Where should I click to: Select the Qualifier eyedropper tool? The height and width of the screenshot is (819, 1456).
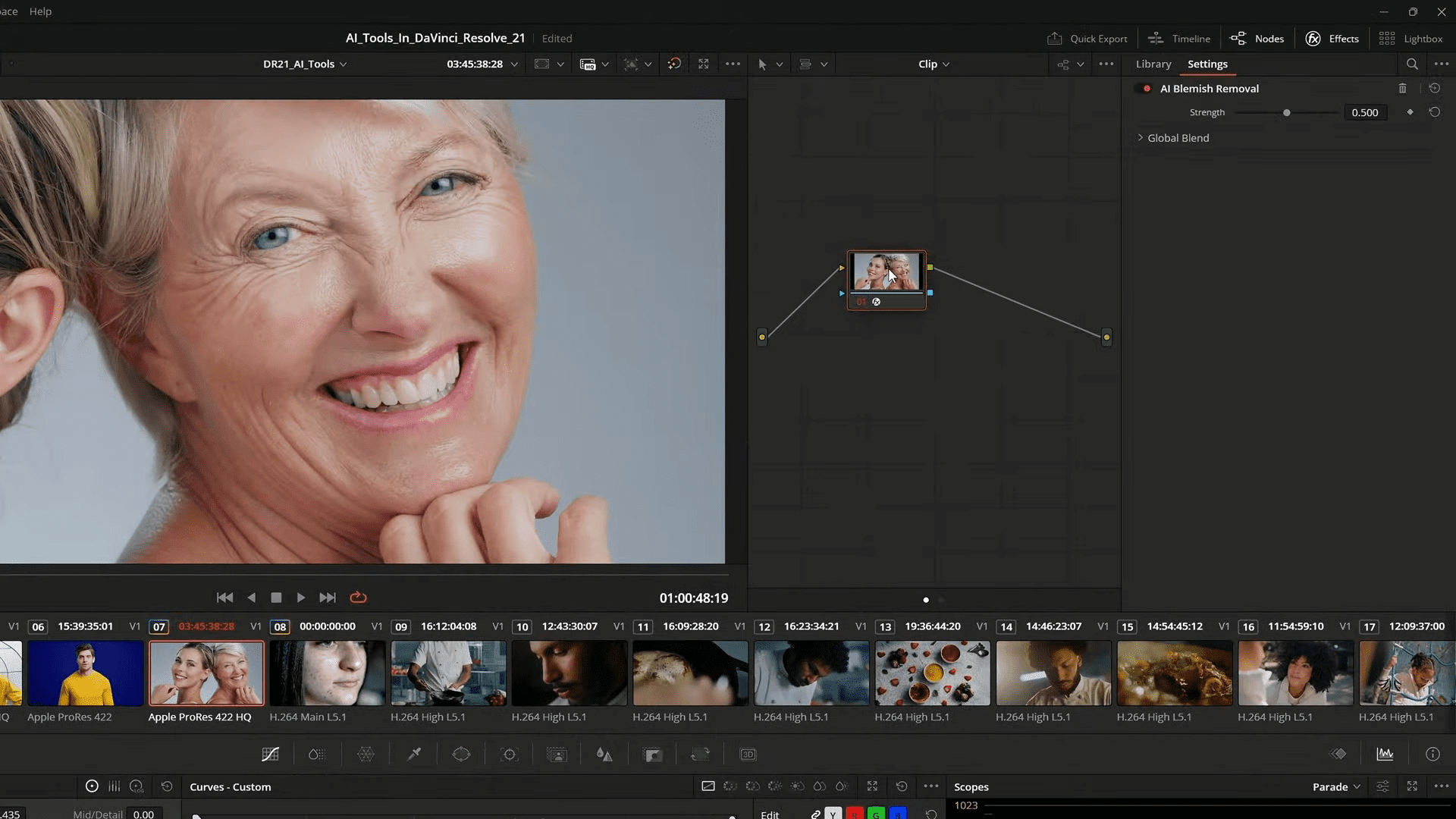(x=415, y=754)
